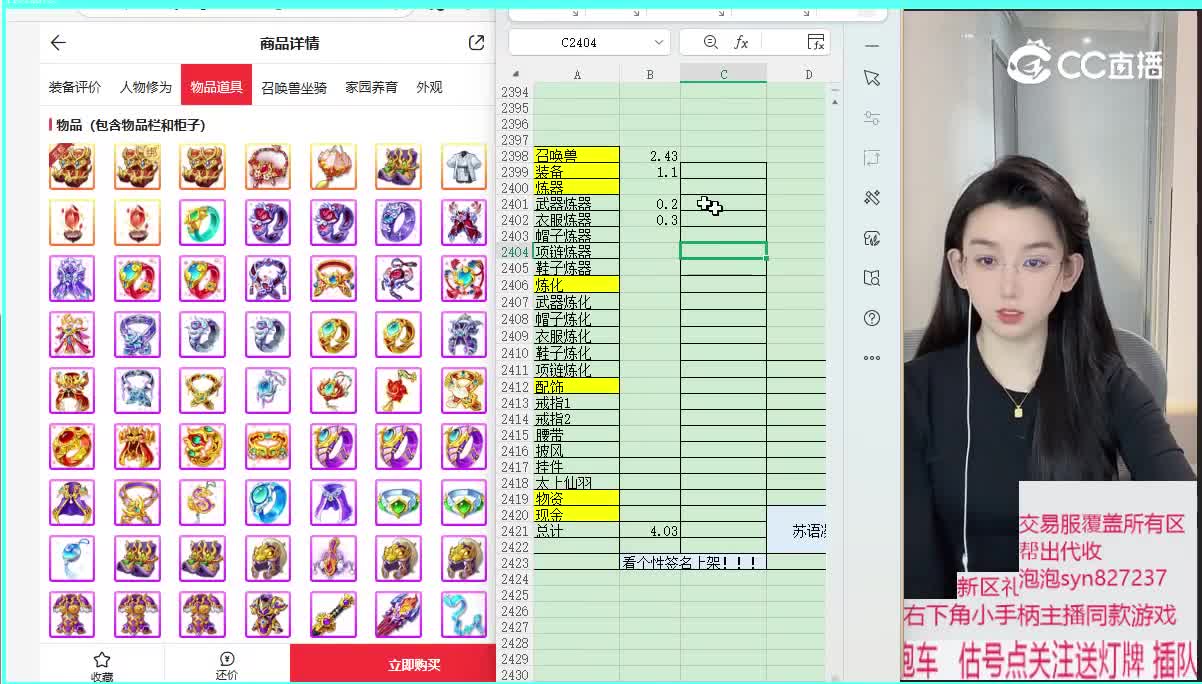Image resolution: width=1202 pixels, height=684 pixels.
Task: Select the yellow 配饰 cell
Action: tap(577, 386)
